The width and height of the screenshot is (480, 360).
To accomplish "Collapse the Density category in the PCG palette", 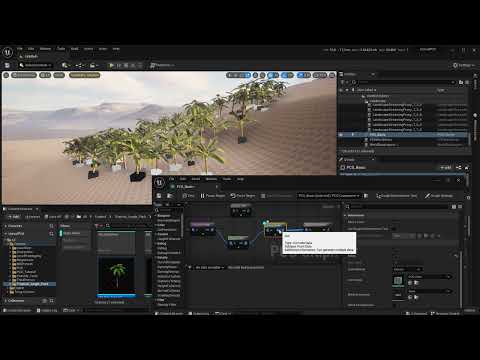I will [162, 258].
